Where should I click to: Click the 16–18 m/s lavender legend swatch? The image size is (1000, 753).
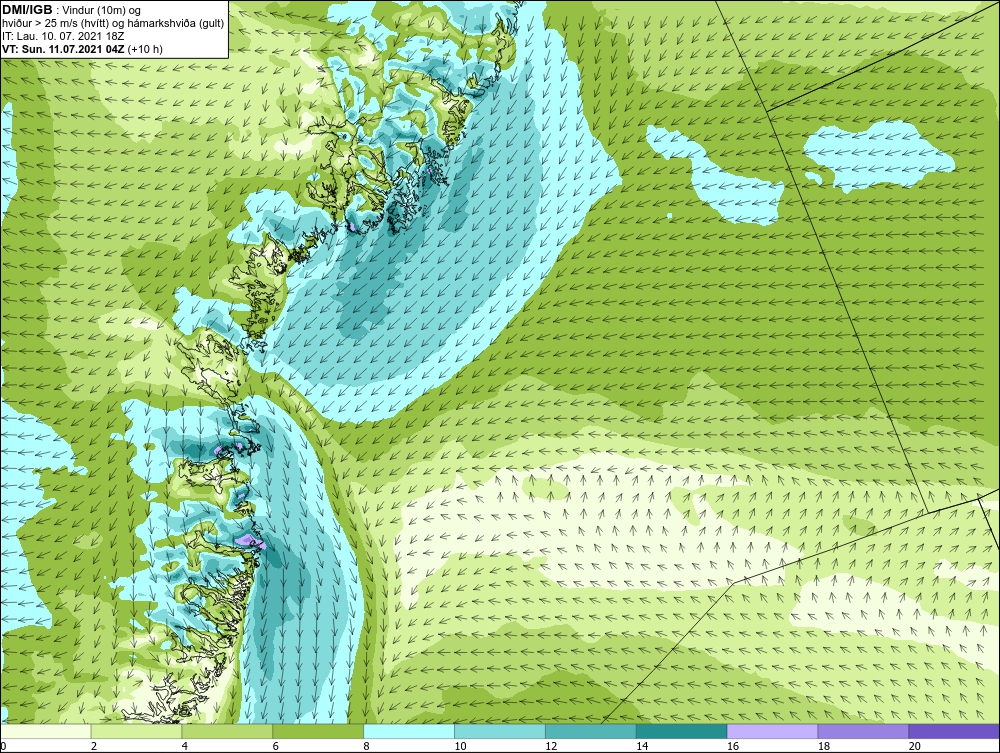click(772, 731)
